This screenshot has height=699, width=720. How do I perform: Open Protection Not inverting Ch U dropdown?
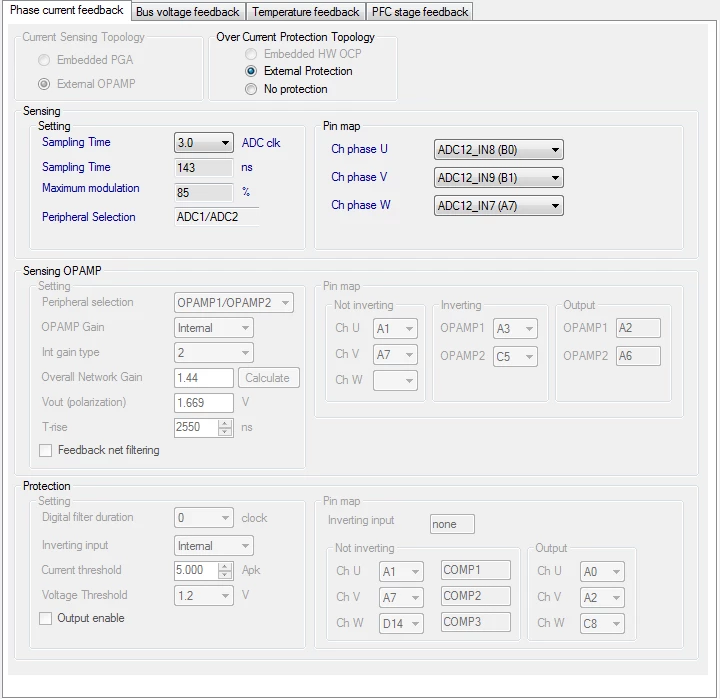(x=401, y=572)
